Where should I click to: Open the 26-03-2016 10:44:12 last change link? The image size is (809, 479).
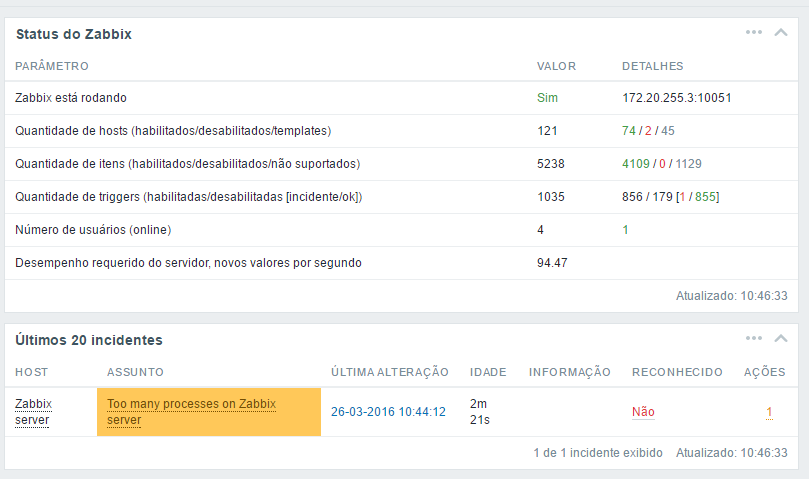click(x=388, y=411)
